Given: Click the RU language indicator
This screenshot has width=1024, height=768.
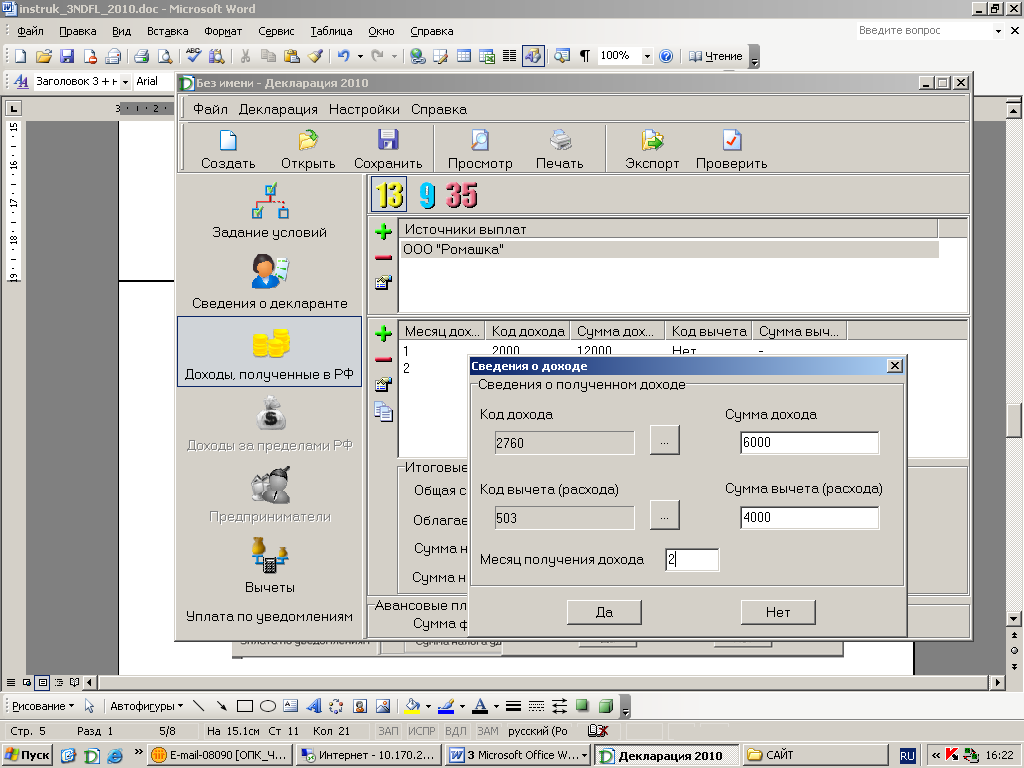Looking at the screenshot, I should (x=907, y=756).
